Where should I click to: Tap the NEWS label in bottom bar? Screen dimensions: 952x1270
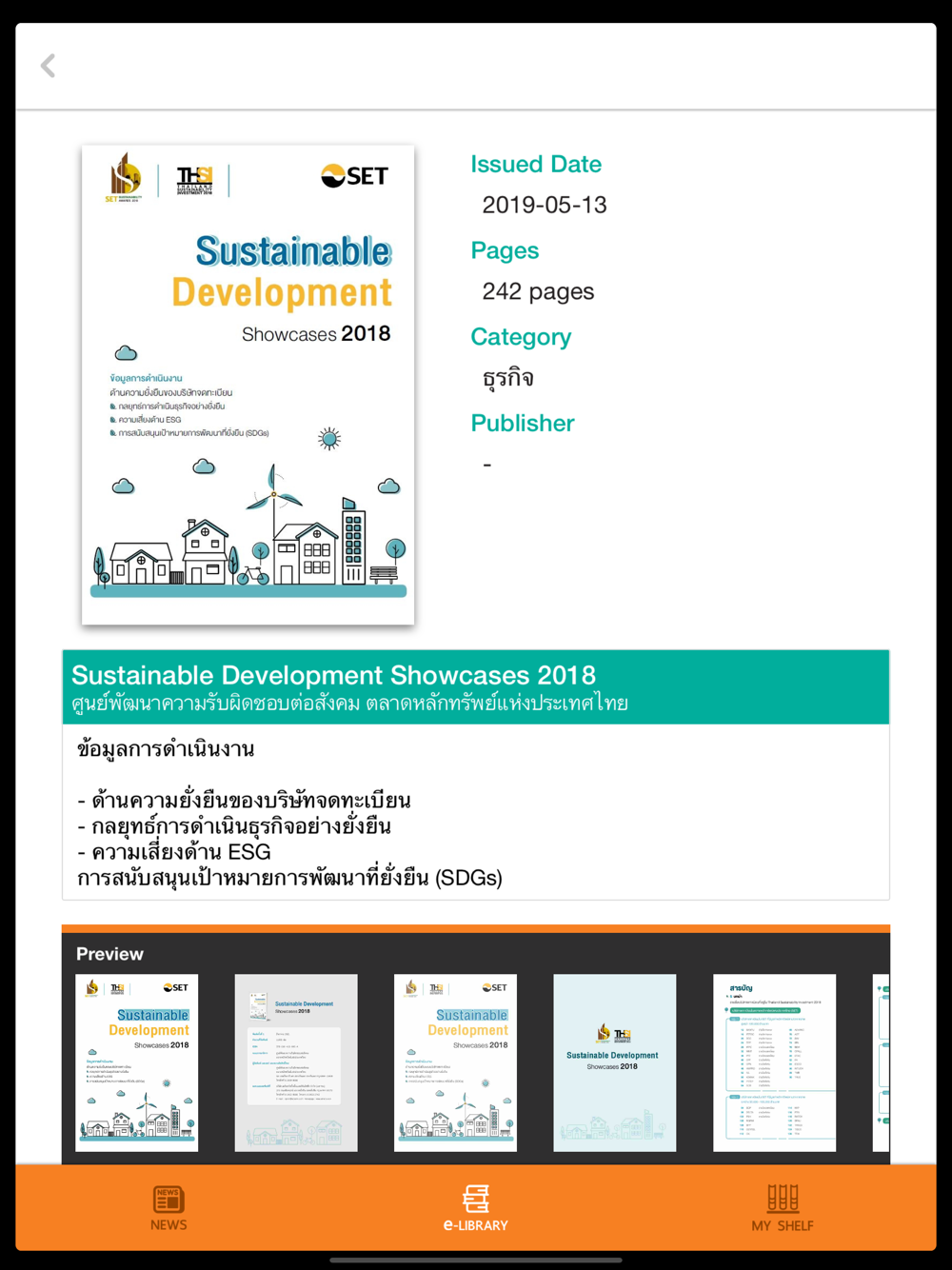click(169, 1225)
